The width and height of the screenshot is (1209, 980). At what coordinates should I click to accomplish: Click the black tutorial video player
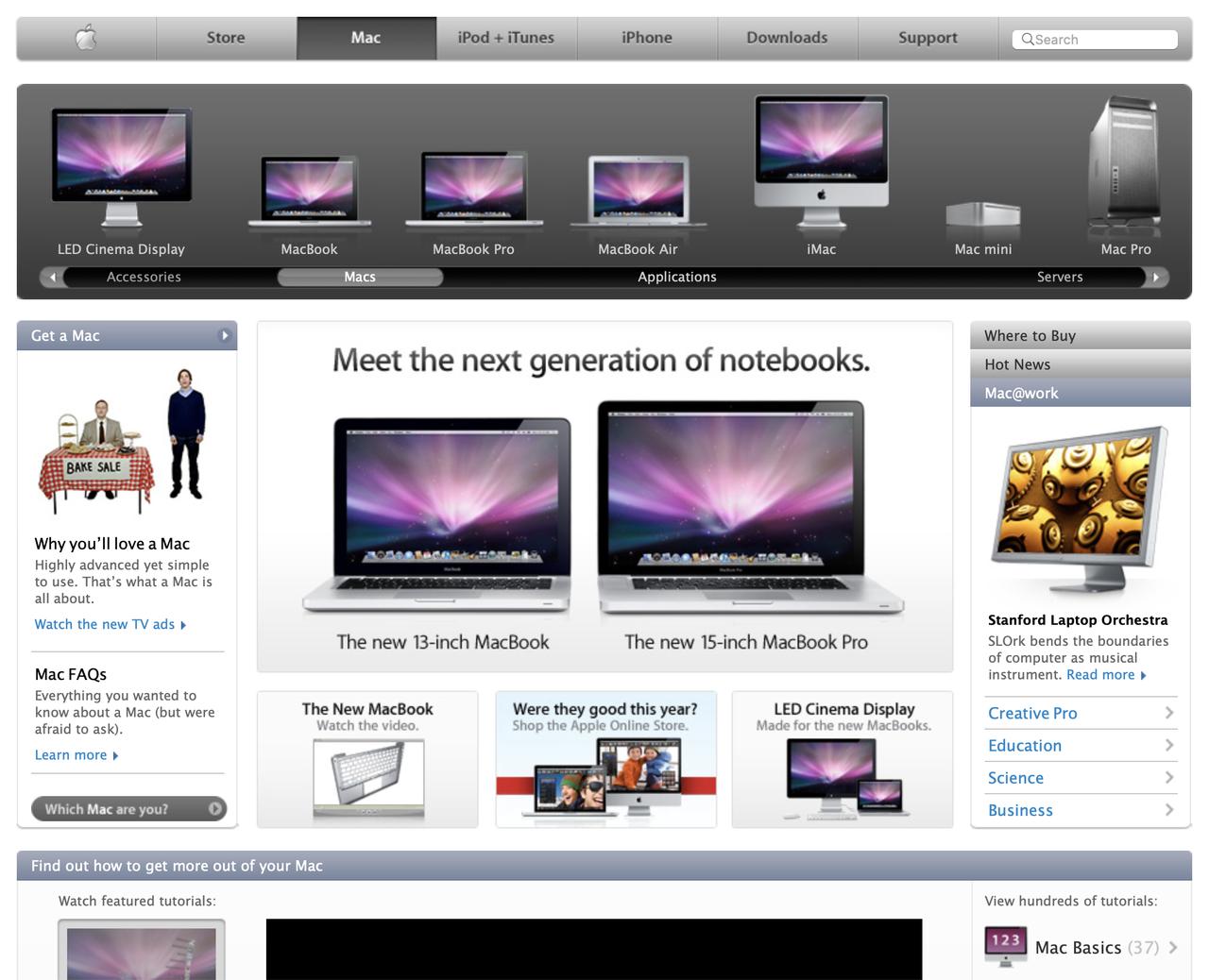(594, 949)
